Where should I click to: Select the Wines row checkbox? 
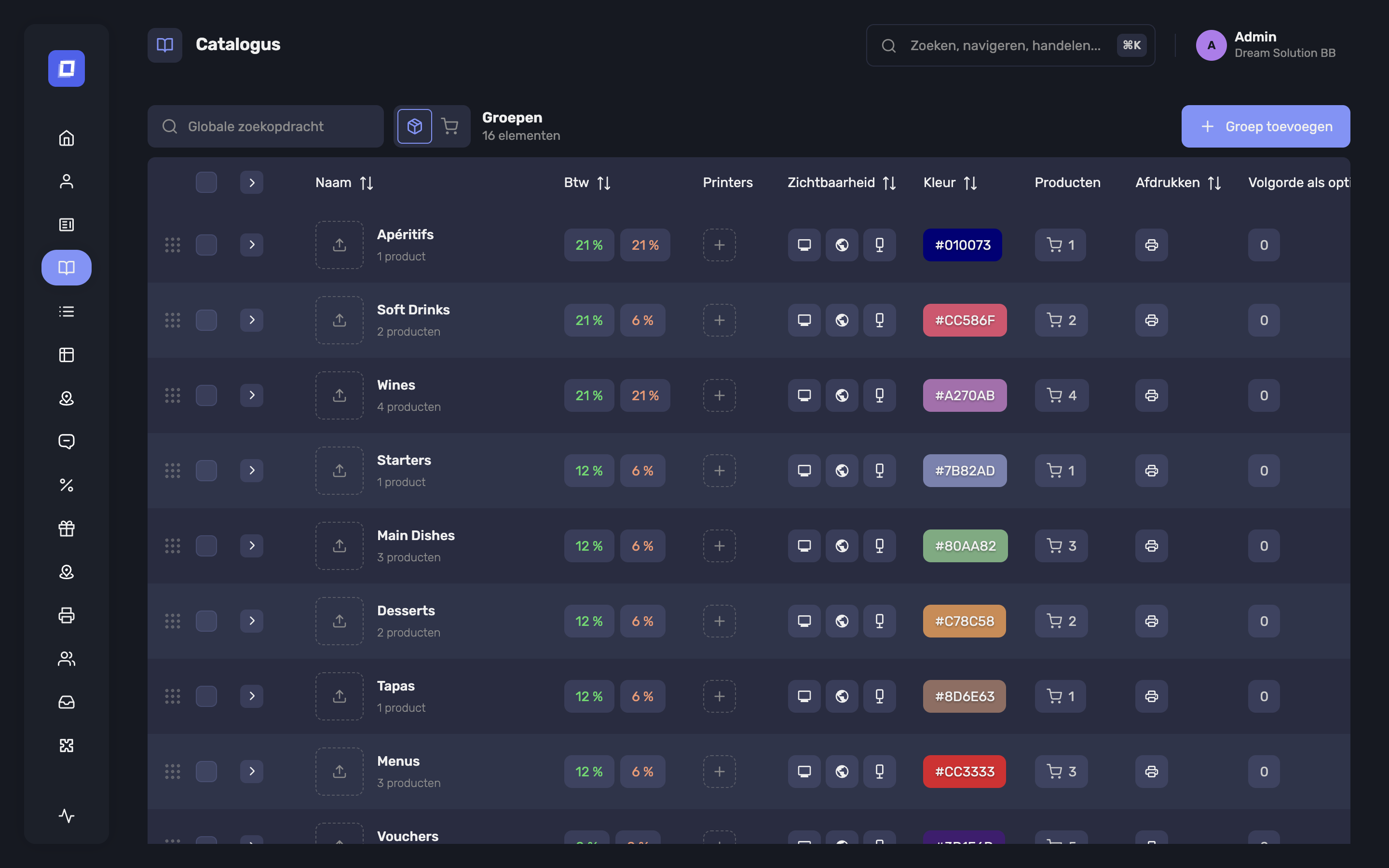tap(206, 395)
